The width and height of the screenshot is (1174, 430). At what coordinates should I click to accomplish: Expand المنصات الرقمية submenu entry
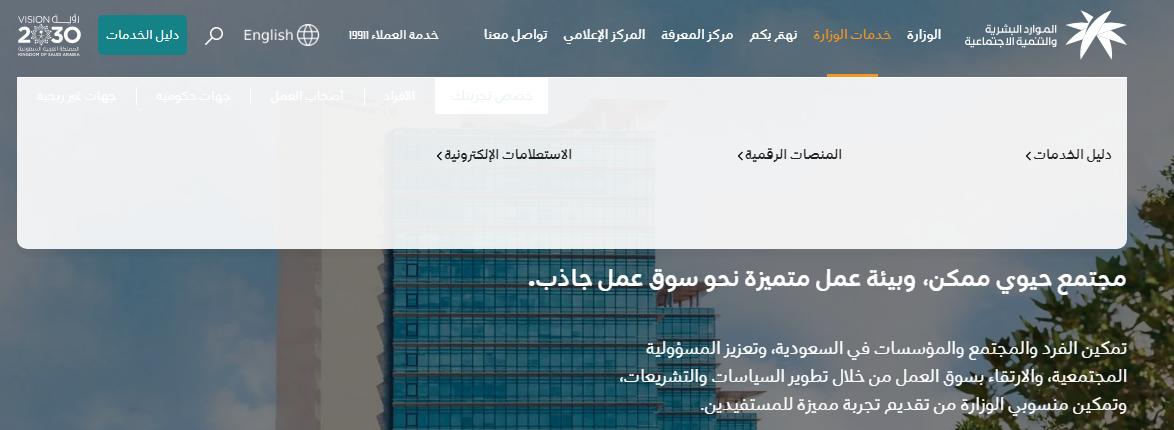[790, 155]
